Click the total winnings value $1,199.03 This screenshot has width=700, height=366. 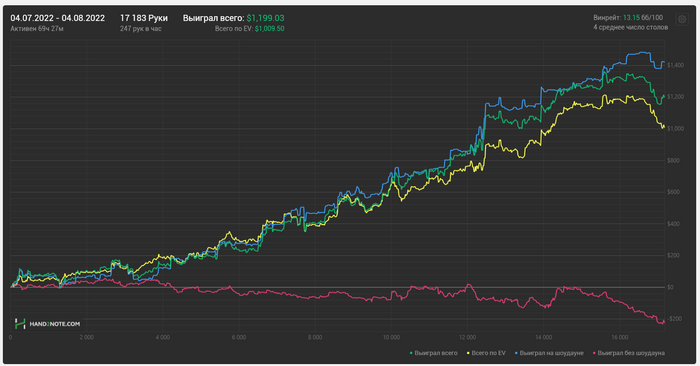click(x=265, y=18)
